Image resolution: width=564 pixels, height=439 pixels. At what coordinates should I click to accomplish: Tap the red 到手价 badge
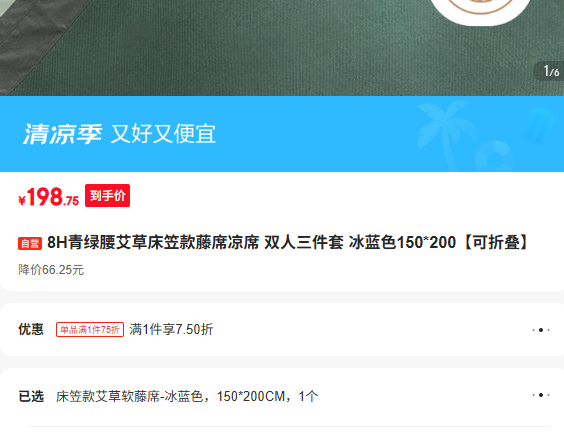click(x=107, y=195)
